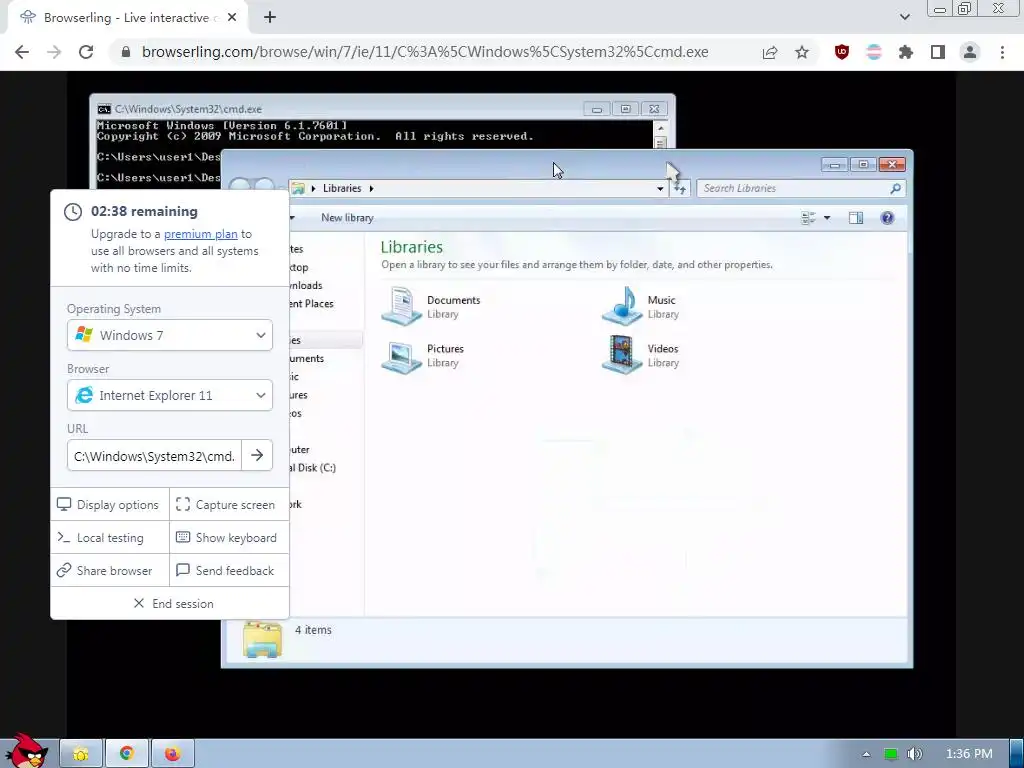
Task: Click the search magnifier icon in Explorer
Action: click(x=895, y=188)
